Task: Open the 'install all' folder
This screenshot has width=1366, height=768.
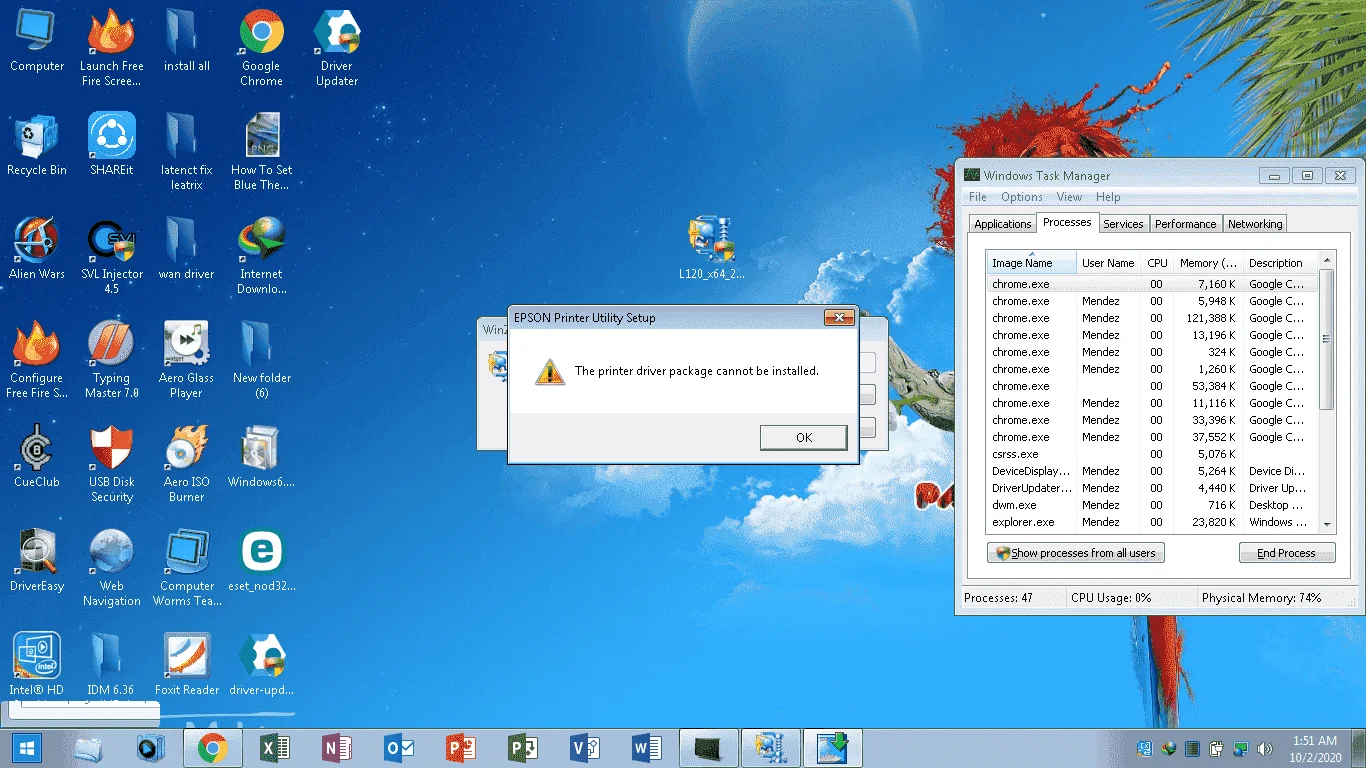Action: (x=186, y=40)
